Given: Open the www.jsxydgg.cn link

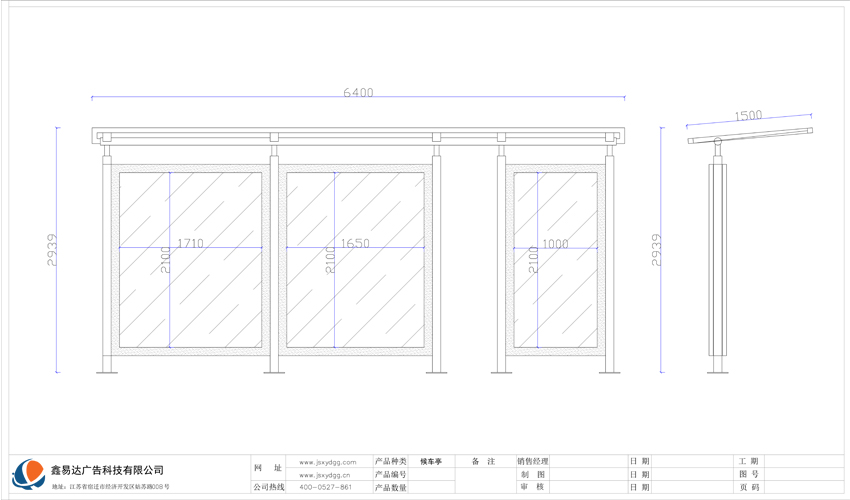Looking at the screenshot, I should [324, 475].
